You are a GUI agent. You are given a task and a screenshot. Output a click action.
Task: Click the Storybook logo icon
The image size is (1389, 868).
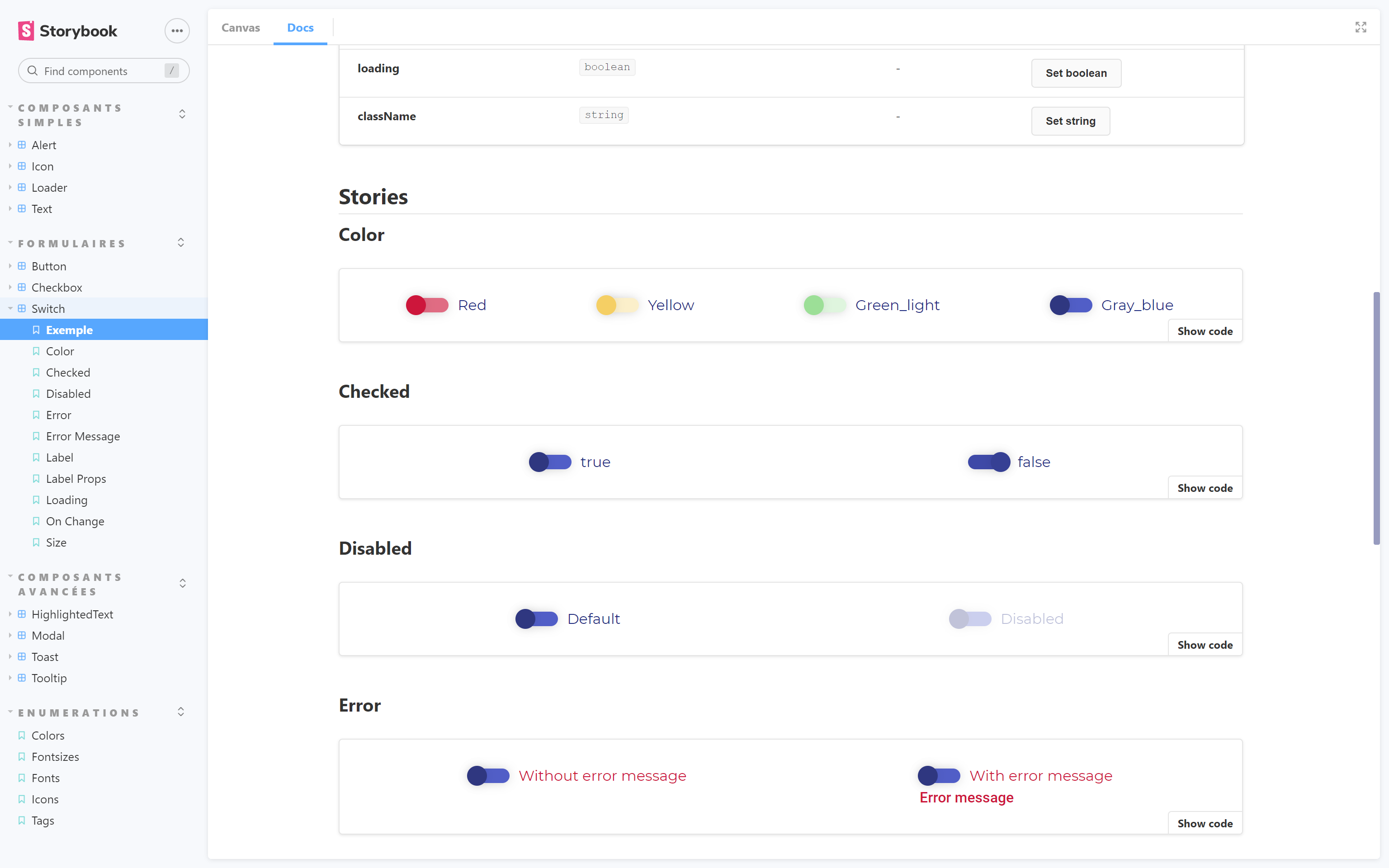click(x=26, y=31)
